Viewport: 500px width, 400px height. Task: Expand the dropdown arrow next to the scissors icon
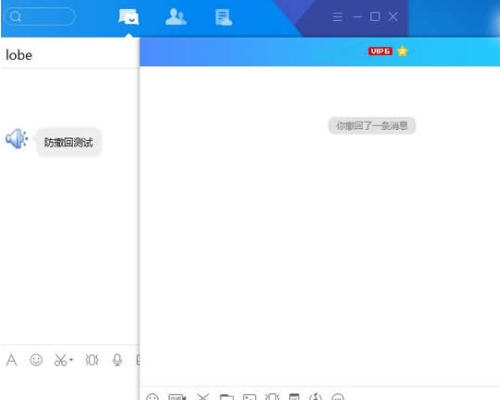tap(71, 360)
